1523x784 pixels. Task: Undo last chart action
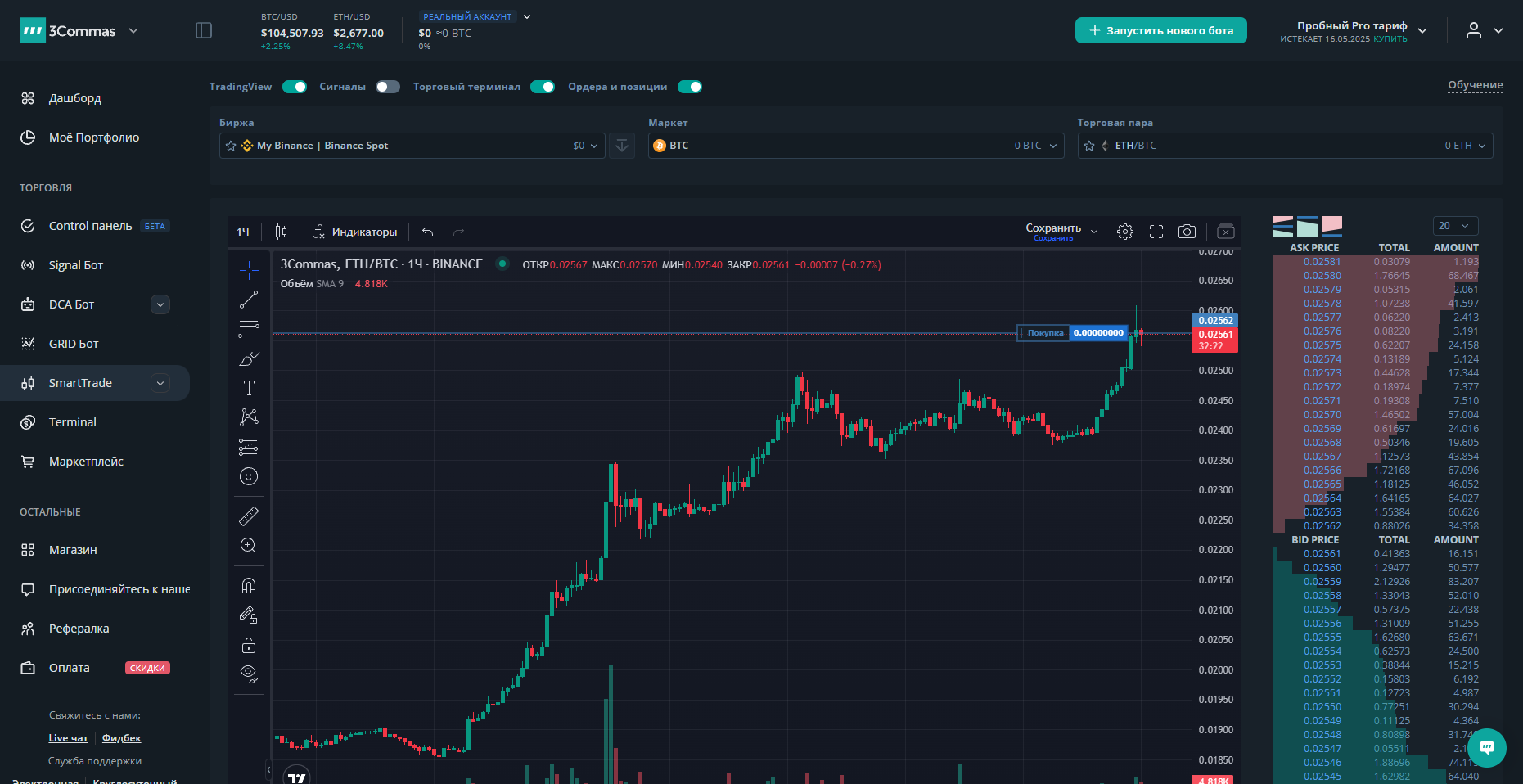point(427,232)
